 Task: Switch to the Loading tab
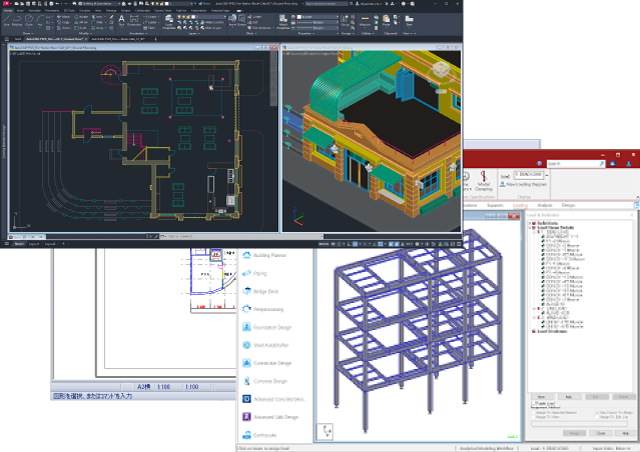pyautogui.click(x=519, y=204)
